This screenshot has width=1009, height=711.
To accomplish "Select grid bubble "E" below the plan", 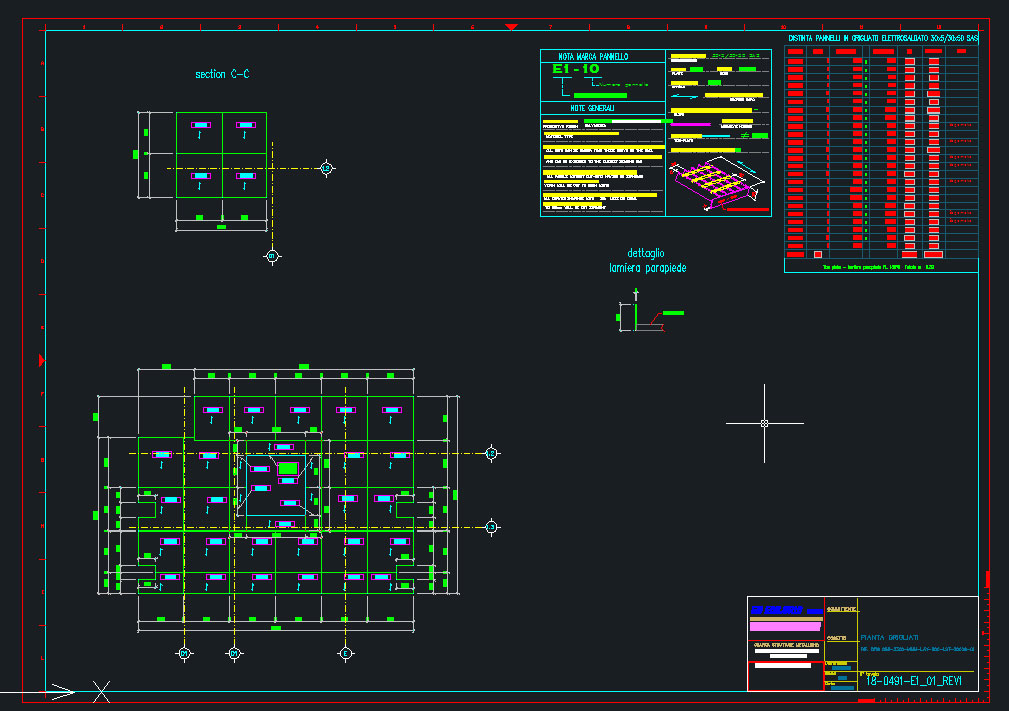I will point(346,653).
